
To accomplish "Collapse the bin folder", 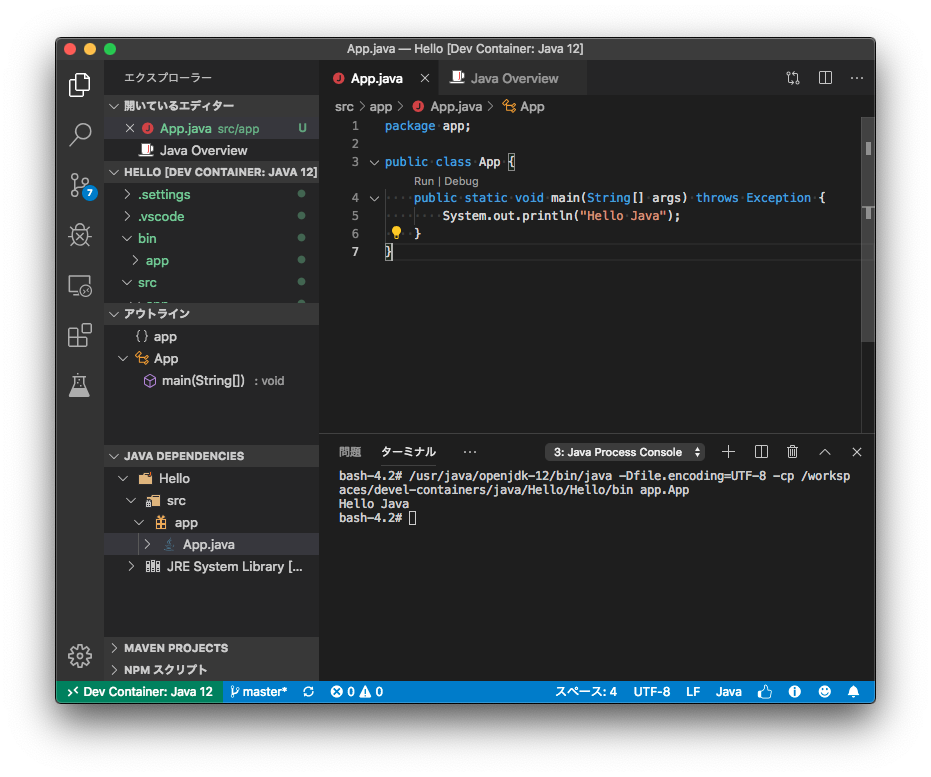I will point(127,238).
